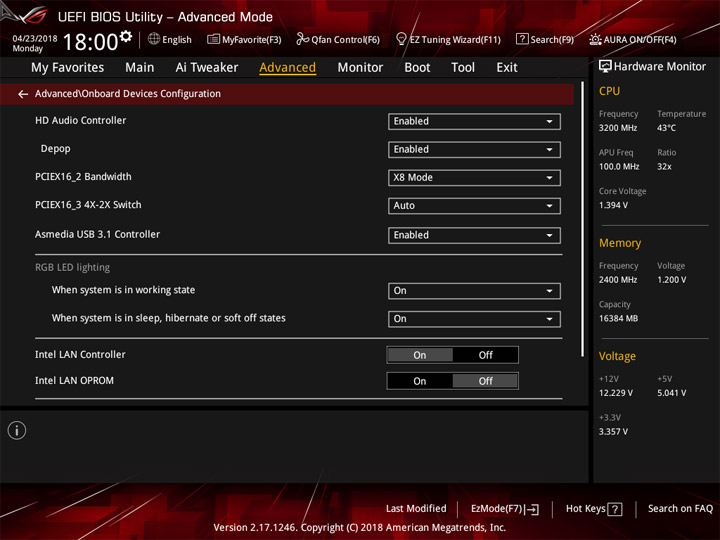This screenshot has height=540, width=720.
Task: Click the Hot Keys question mark icon
Action: 615,509
